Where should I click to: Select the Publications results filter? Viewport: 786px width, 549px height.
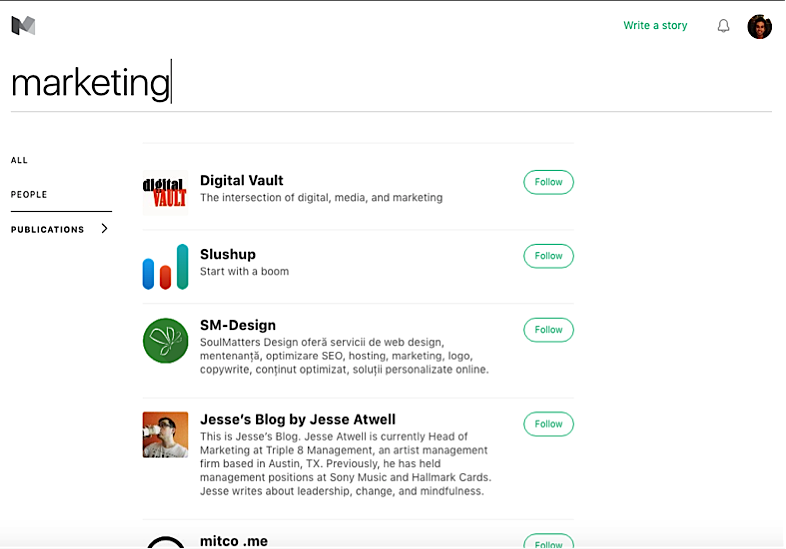47,230
